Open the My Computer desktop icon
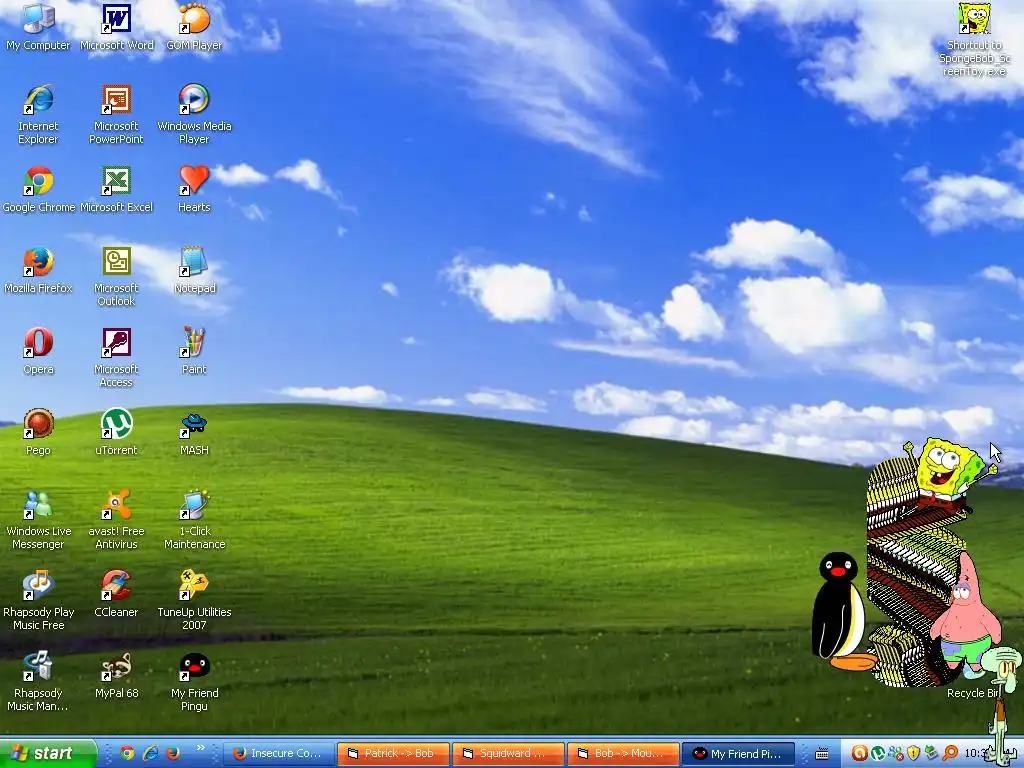 coord(38,27)
